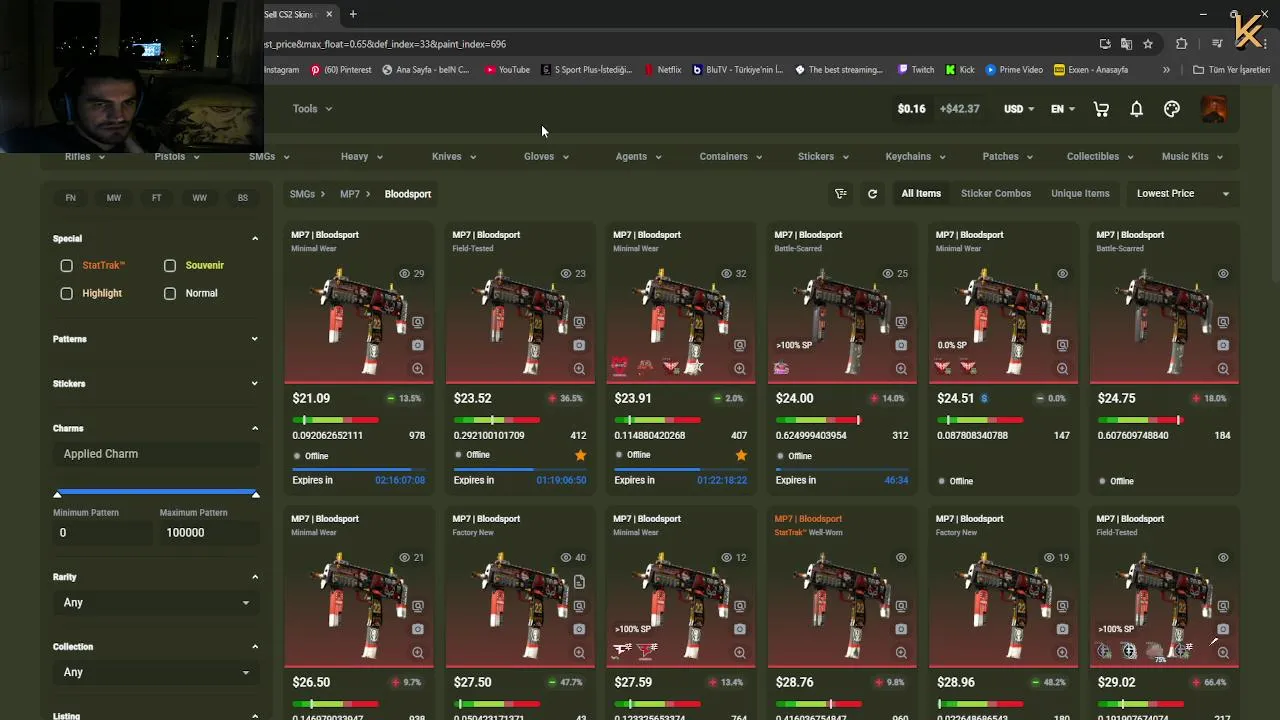Bookmark this page with the star icon
This screenshot has width=1280, height=720.
tap(1148, 44)
